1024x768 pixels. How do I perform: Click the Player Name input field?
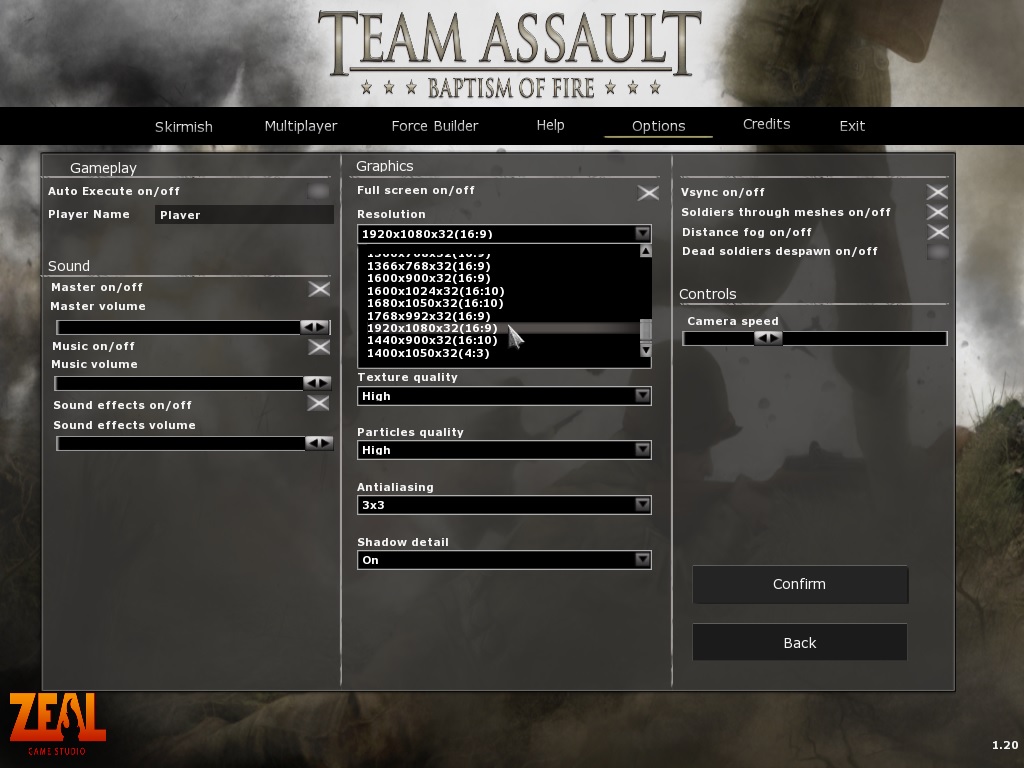(244, 215)
